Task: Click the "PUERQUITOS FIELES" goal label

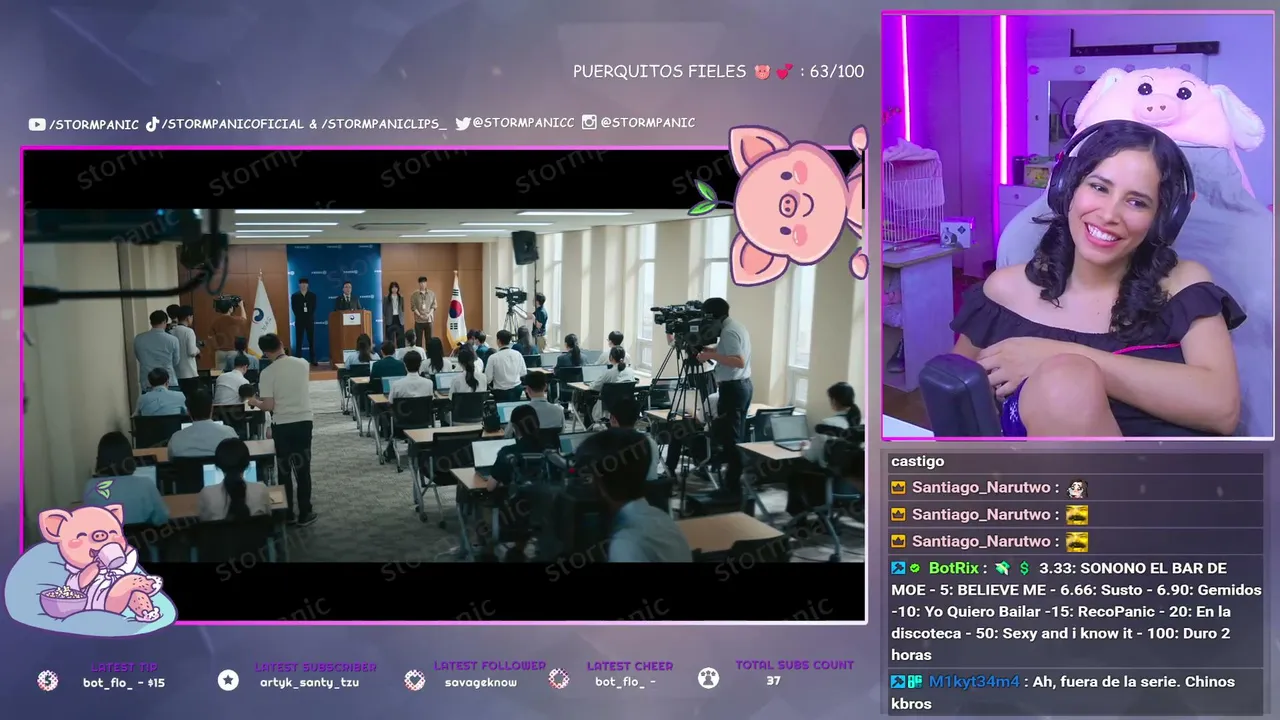Action: 660,72
